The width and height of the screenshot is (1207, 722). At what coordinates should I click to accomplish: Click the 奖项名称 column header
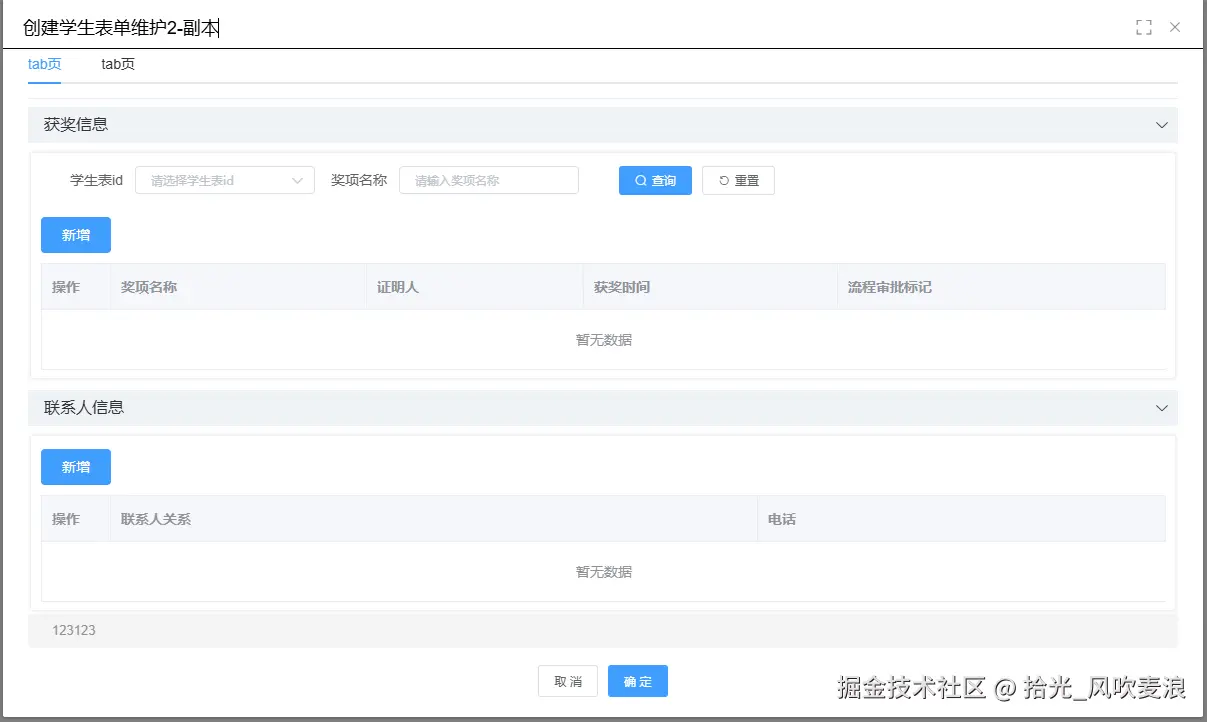click(x=238, y=287)
